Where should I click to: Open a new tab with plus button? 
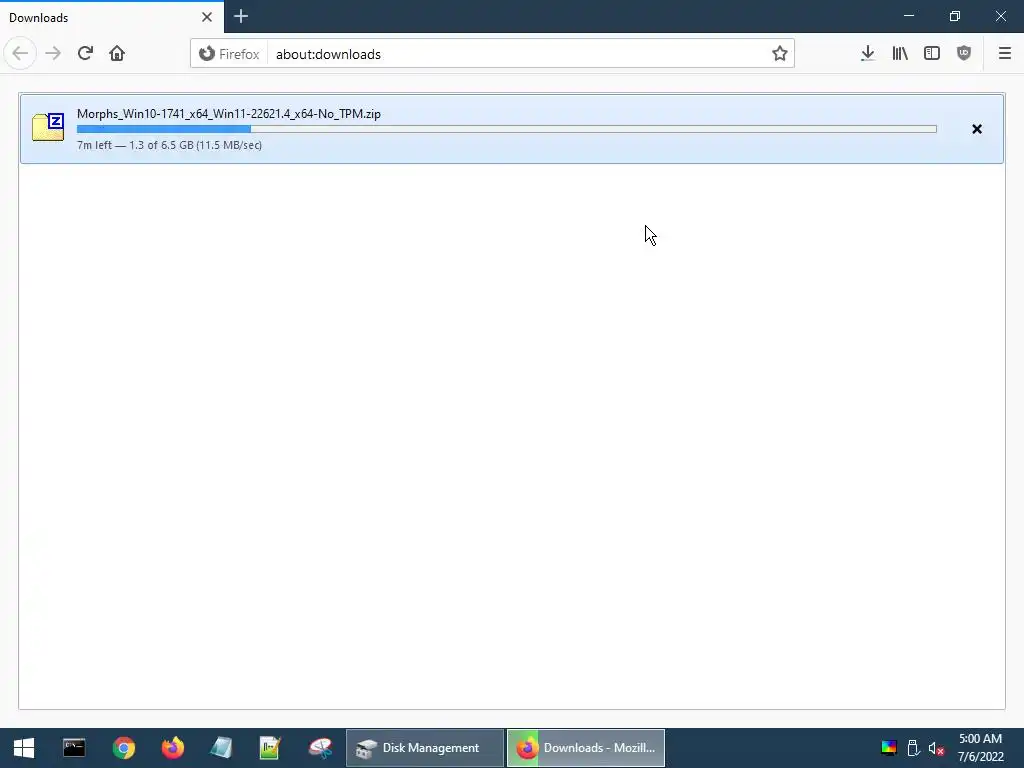click(x=240, y=17)
